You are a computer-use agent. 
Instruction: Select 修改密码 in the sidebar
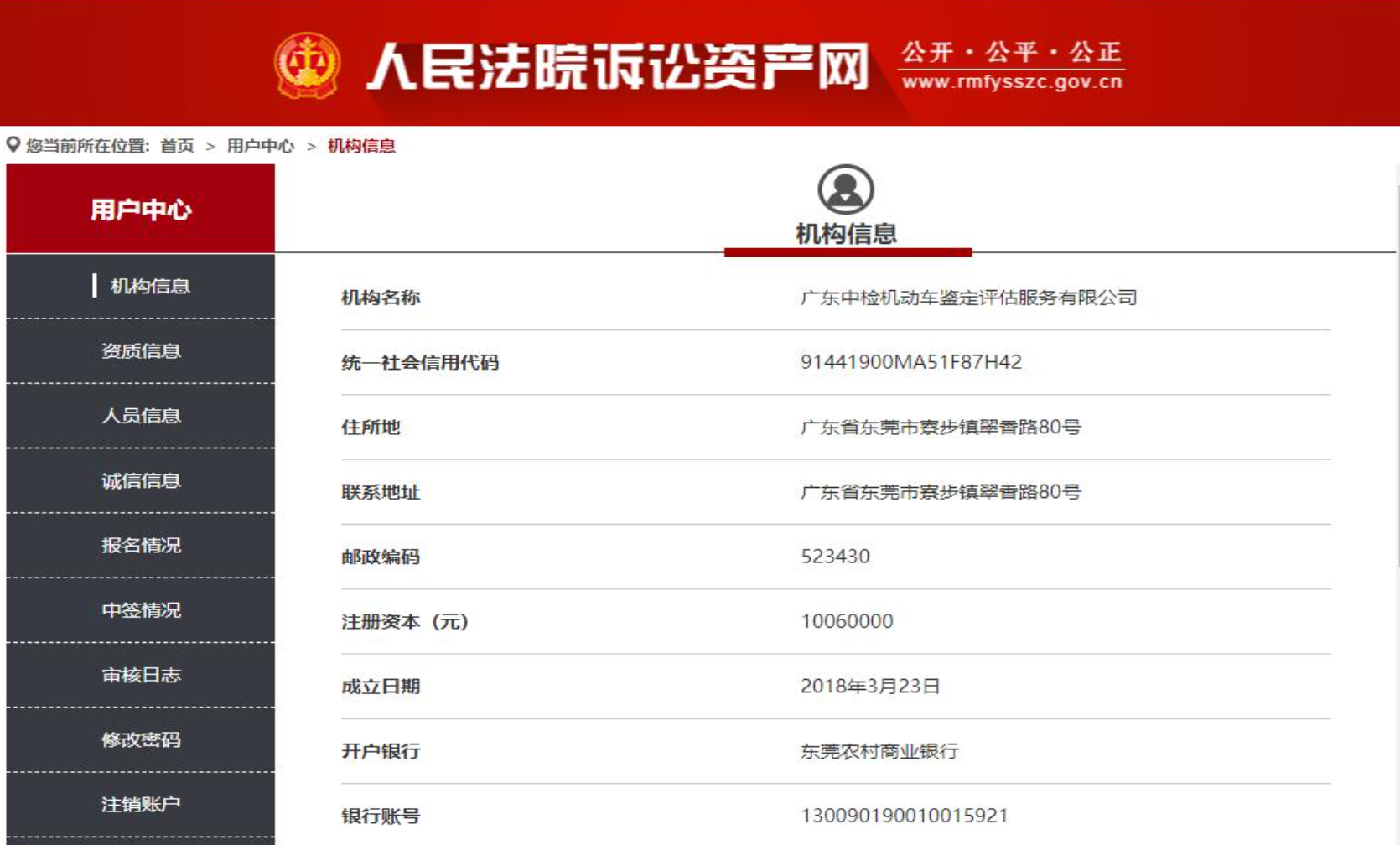[x=141, y=739]
